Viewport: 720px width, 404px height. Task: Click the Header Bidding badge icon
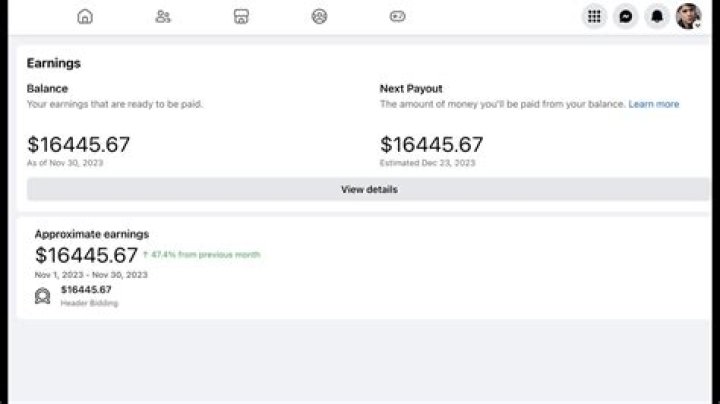(43, 296)
